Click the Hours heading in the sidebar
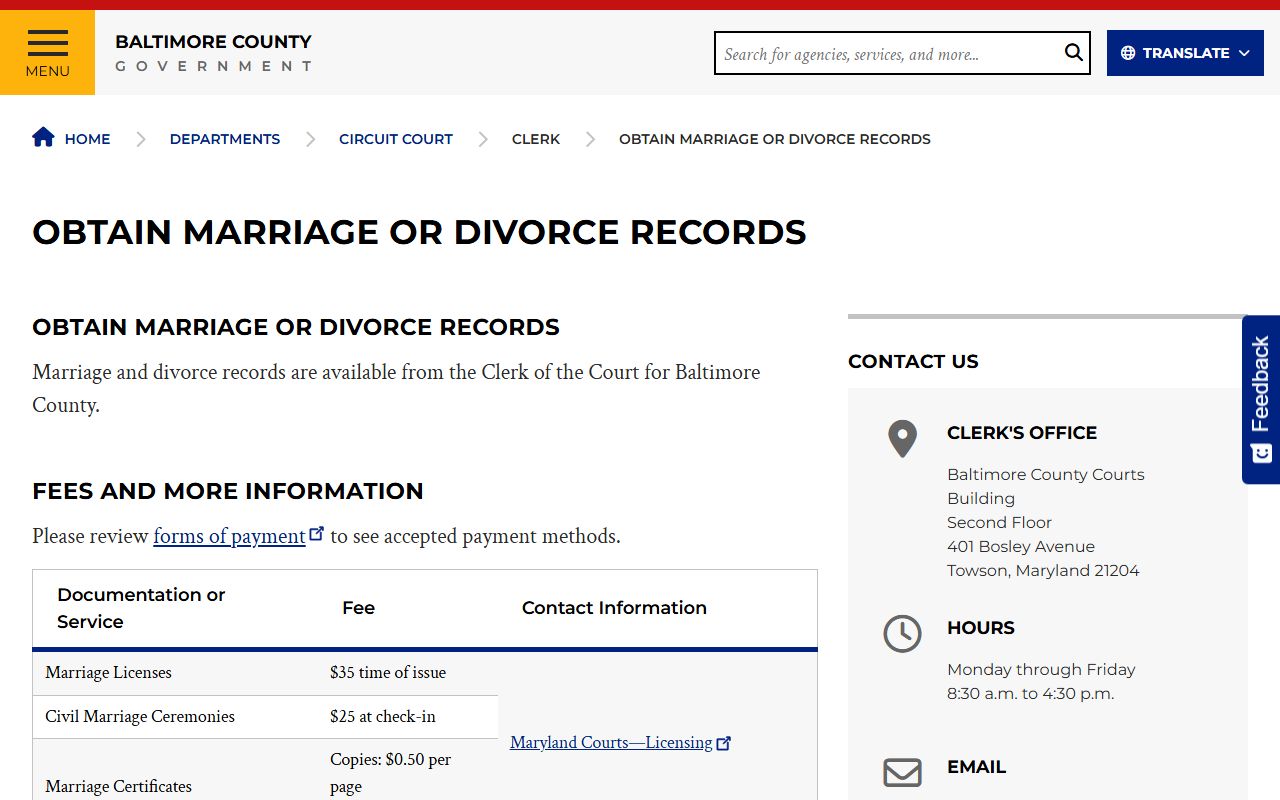 [x=981, y=628]
